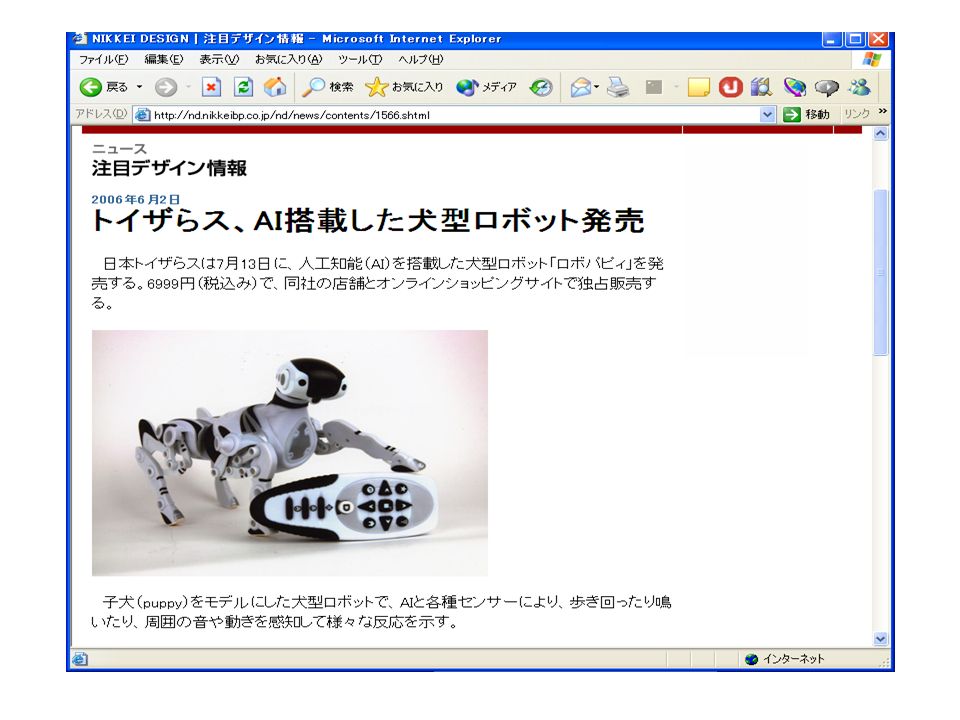Click the date text 2006年6月2日
Screen dimensions: 960x720
tap(136, 200)
